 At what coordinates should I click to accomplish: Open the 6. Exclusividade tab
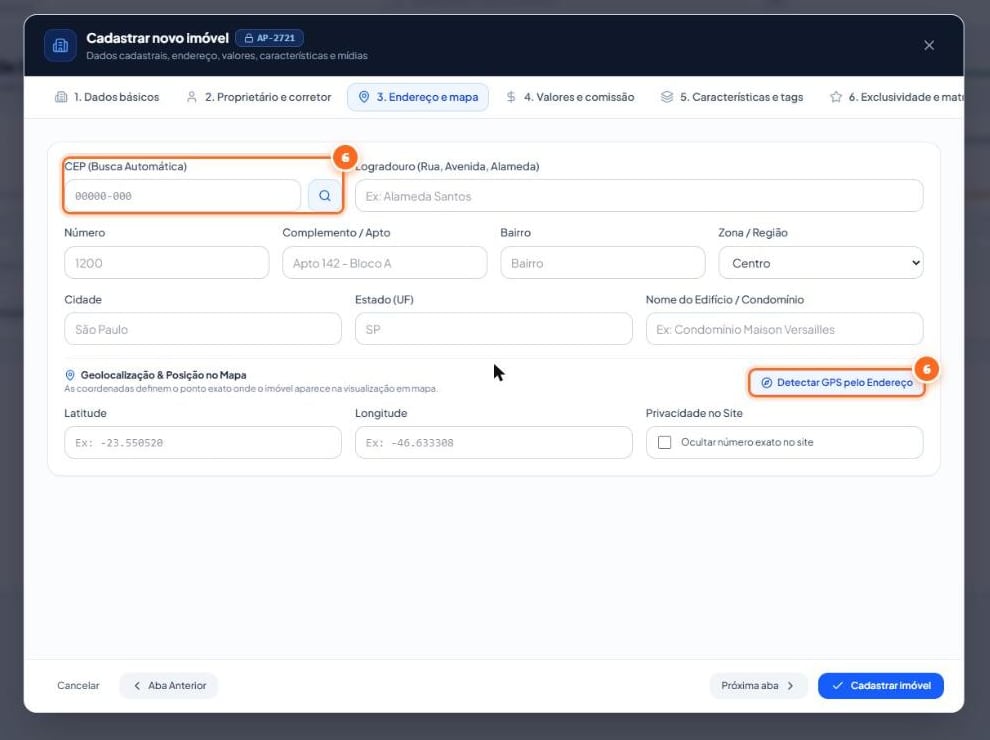pos(897,97)
